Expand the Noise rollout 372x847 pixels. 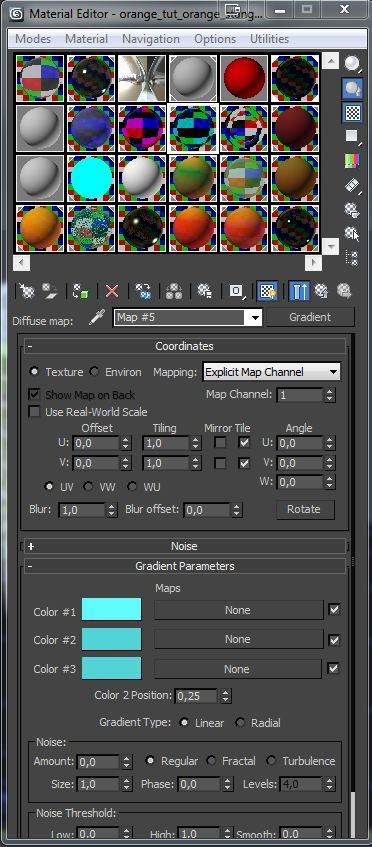[x=184, y=546]
